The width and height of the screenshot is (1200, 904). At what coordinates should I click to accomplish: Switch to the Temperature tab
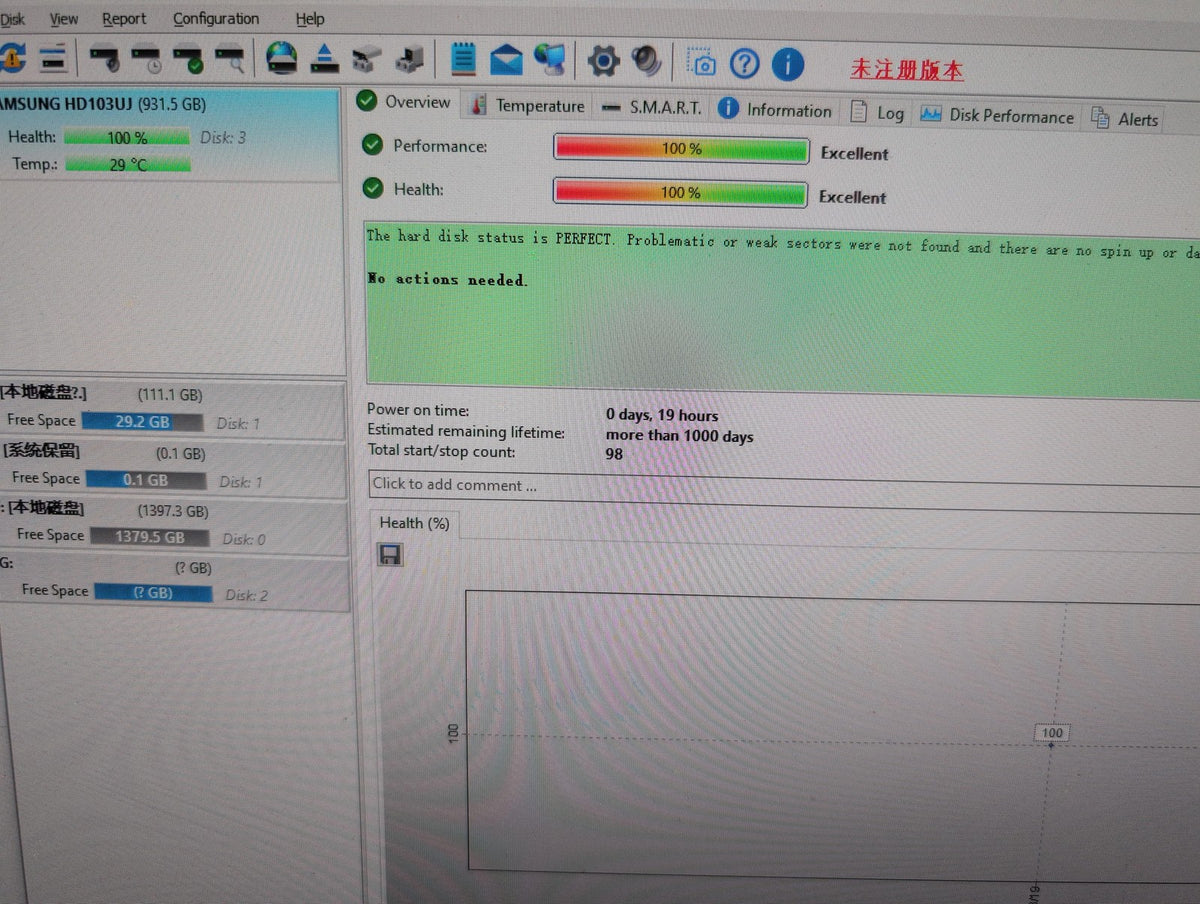point(528,105)
